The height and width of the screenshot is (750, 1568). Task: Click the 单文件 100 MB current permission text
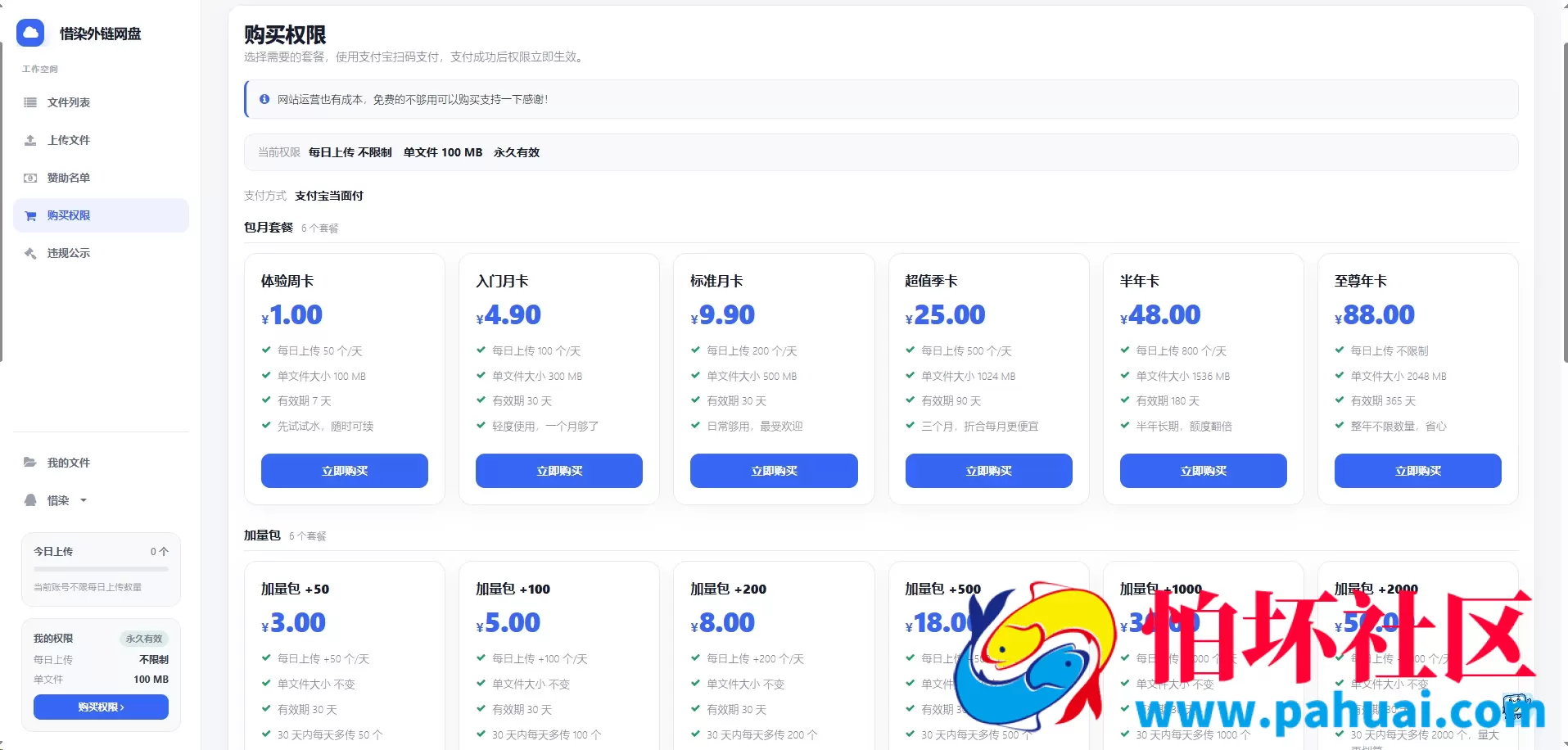click(x=443, y=152)
